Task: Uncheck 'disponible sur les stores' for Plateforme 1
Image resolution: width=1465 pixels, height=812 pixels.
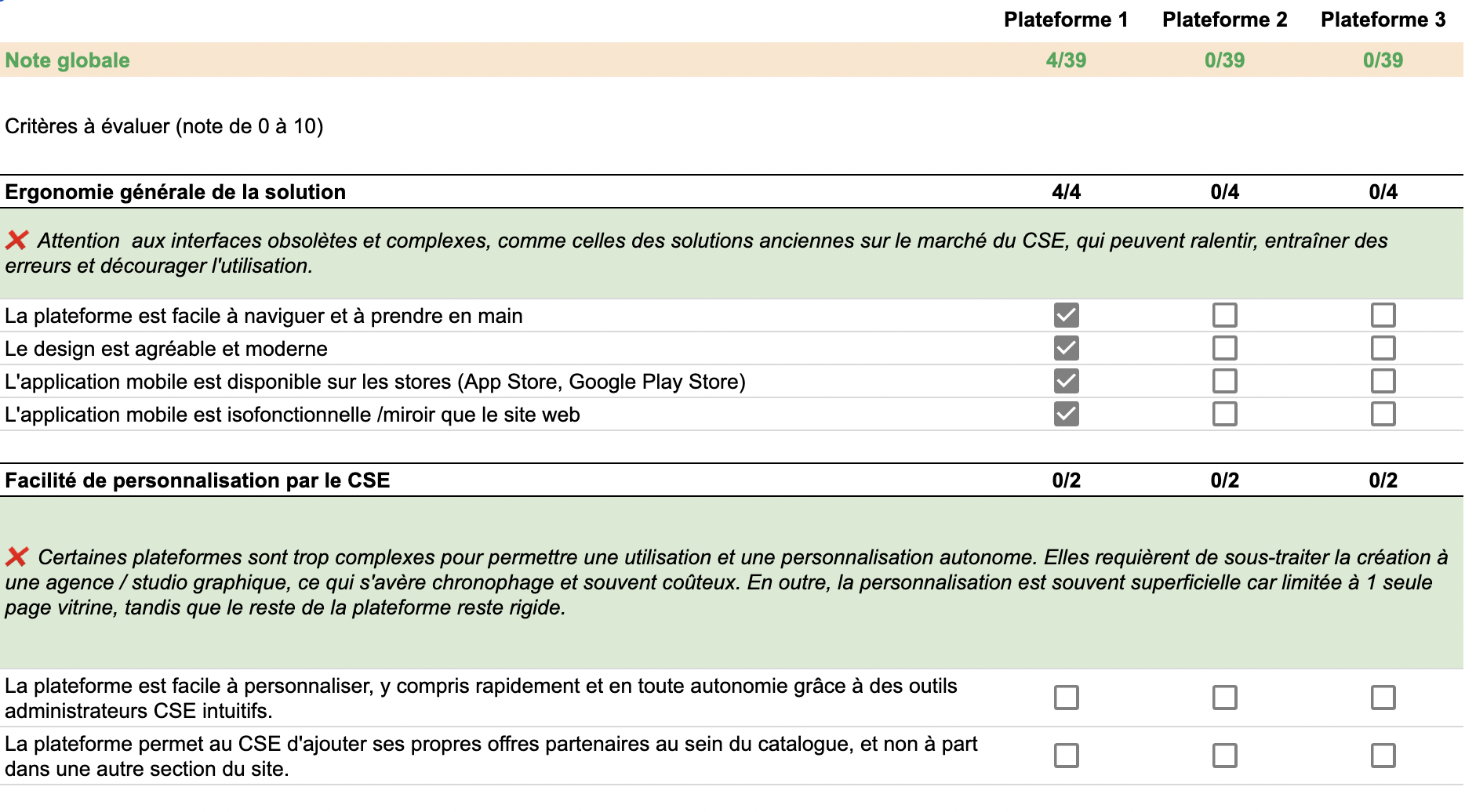Action: click(1066, 381)
